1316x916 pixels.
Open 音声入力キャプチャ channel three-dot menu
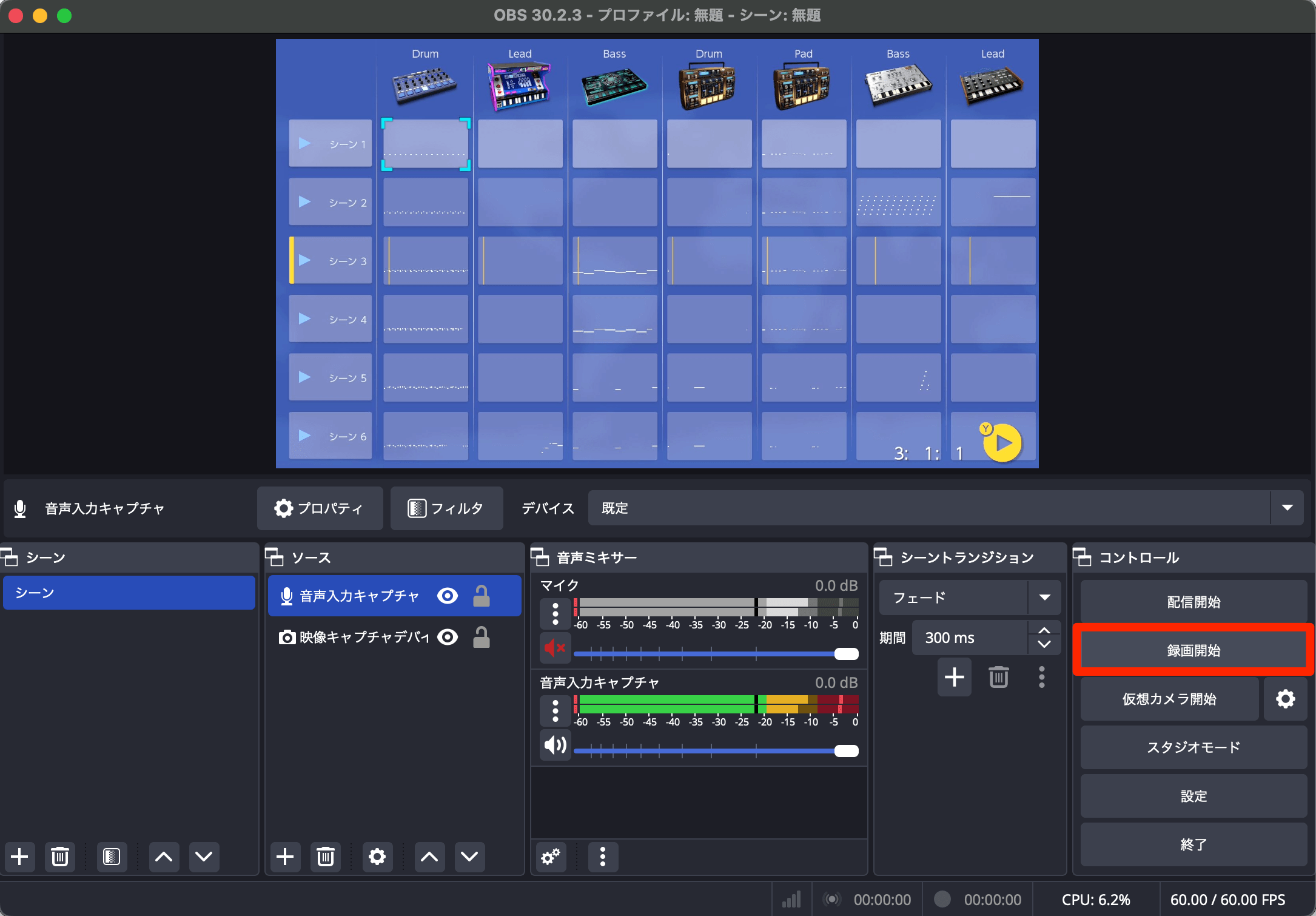[556, 711]
